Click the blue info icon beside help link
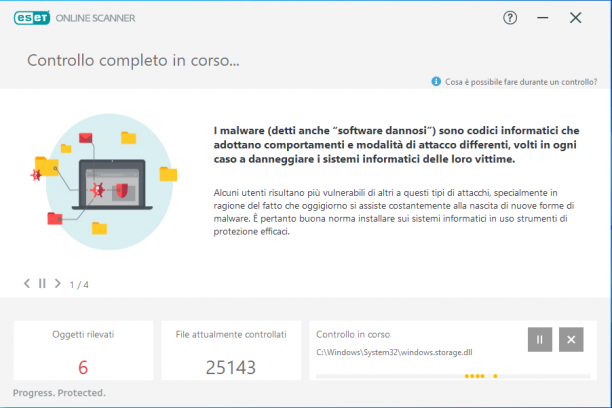 point(436,82)
